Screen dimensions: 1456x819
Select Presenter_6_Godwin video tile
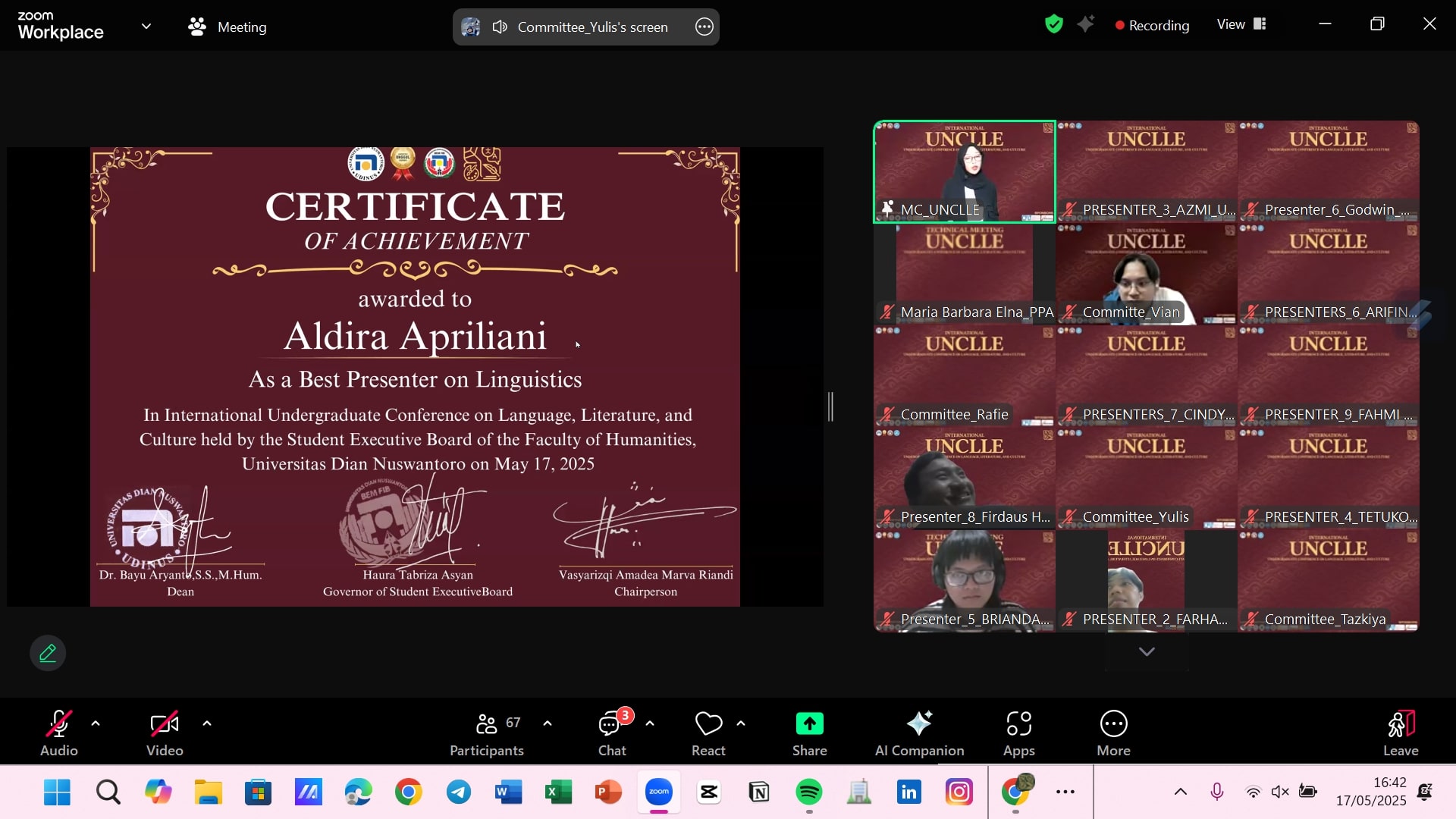[1329, 172]
